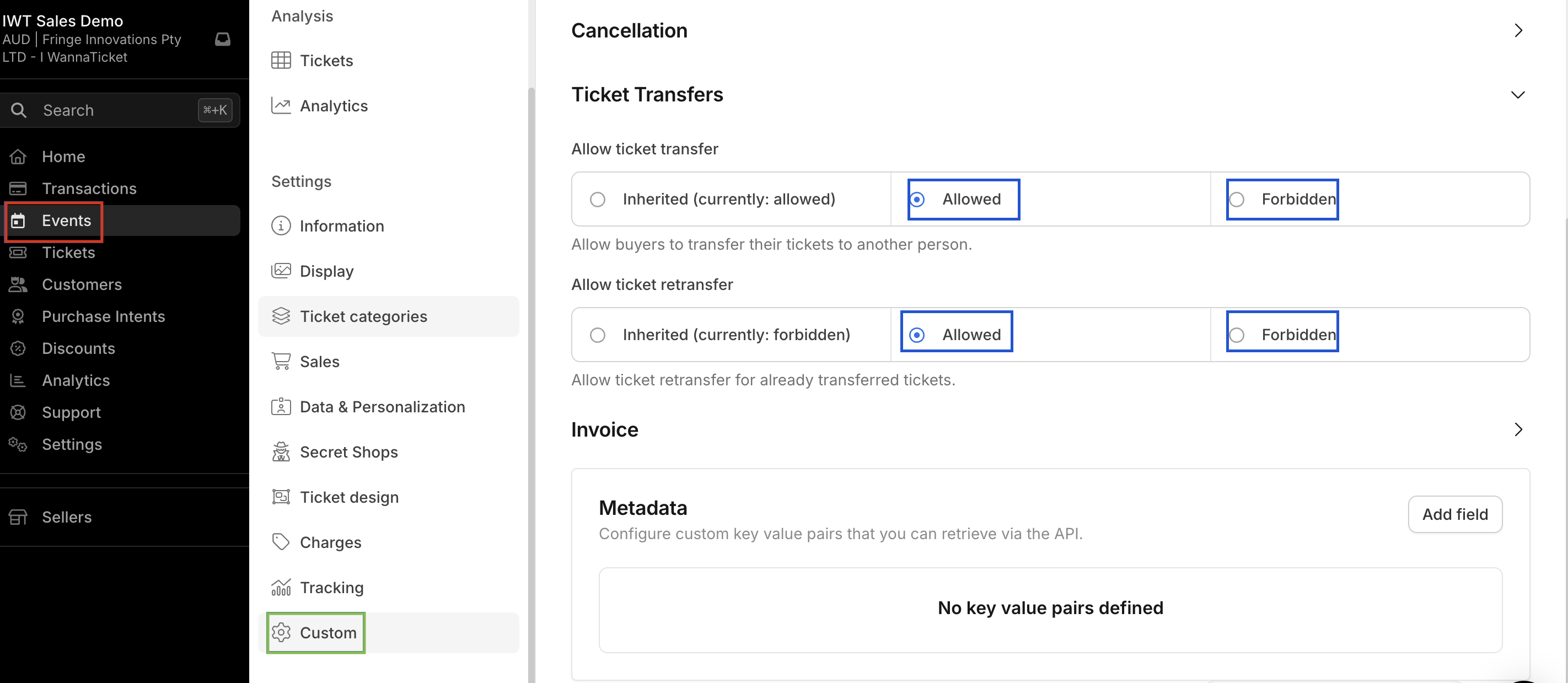
Task: Click the Add field button
Action: 1455,514
